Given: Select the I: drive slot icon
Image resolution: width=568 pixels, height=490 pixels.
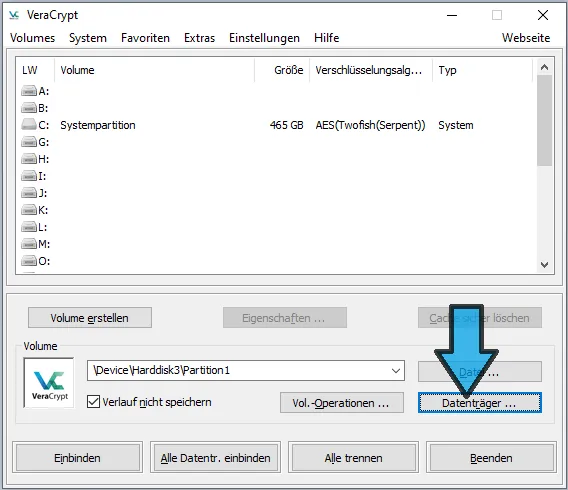Looking at the screenshot, I should (x=29, y=176).
